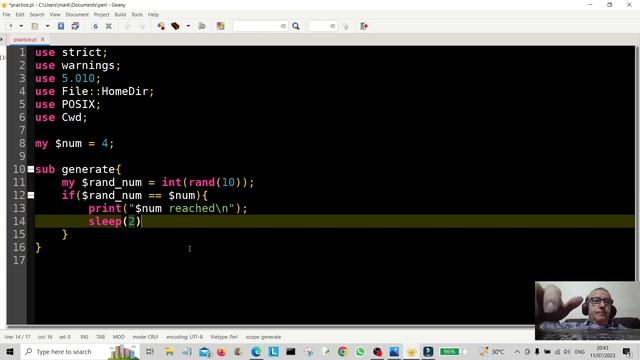Open the Search menu
This screenshot has width=640, height=360.
37,14
